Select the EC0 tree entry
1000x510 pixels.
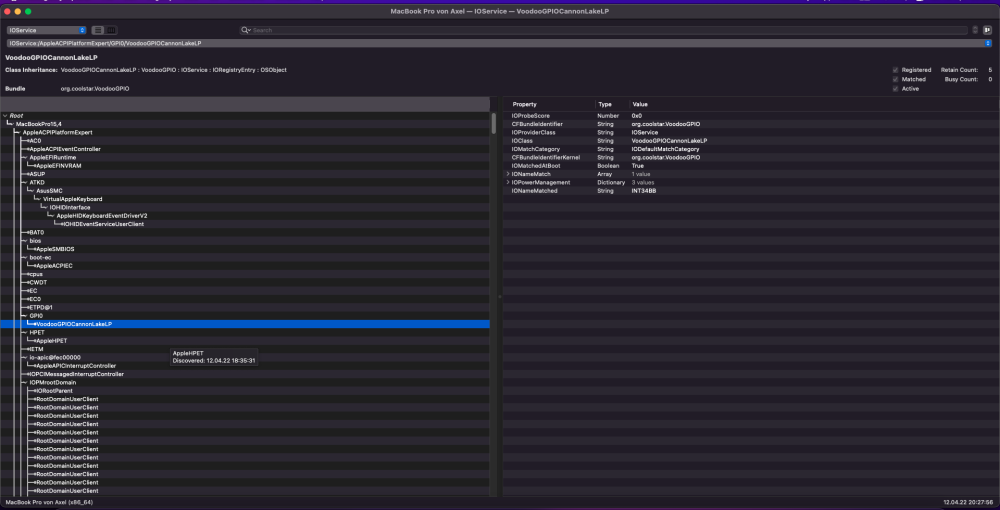coord(36,299)
